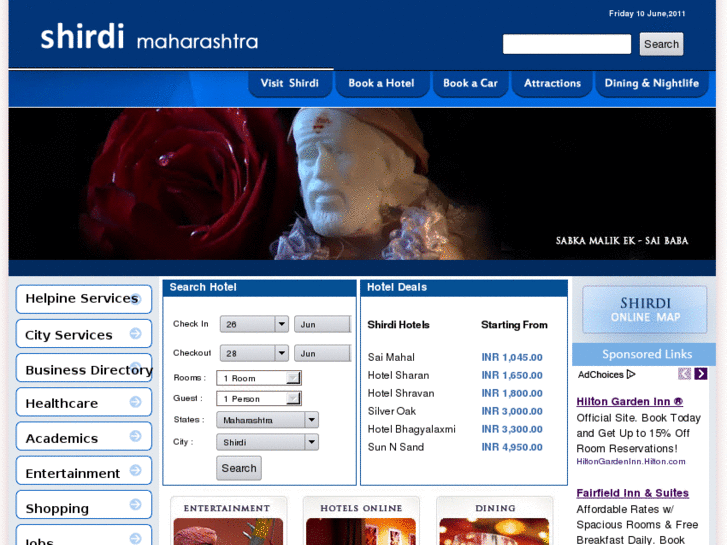This screenshot has width=727, height=545.
Task: Click the arrow icon beside City Services
Action: pos(135,333)
